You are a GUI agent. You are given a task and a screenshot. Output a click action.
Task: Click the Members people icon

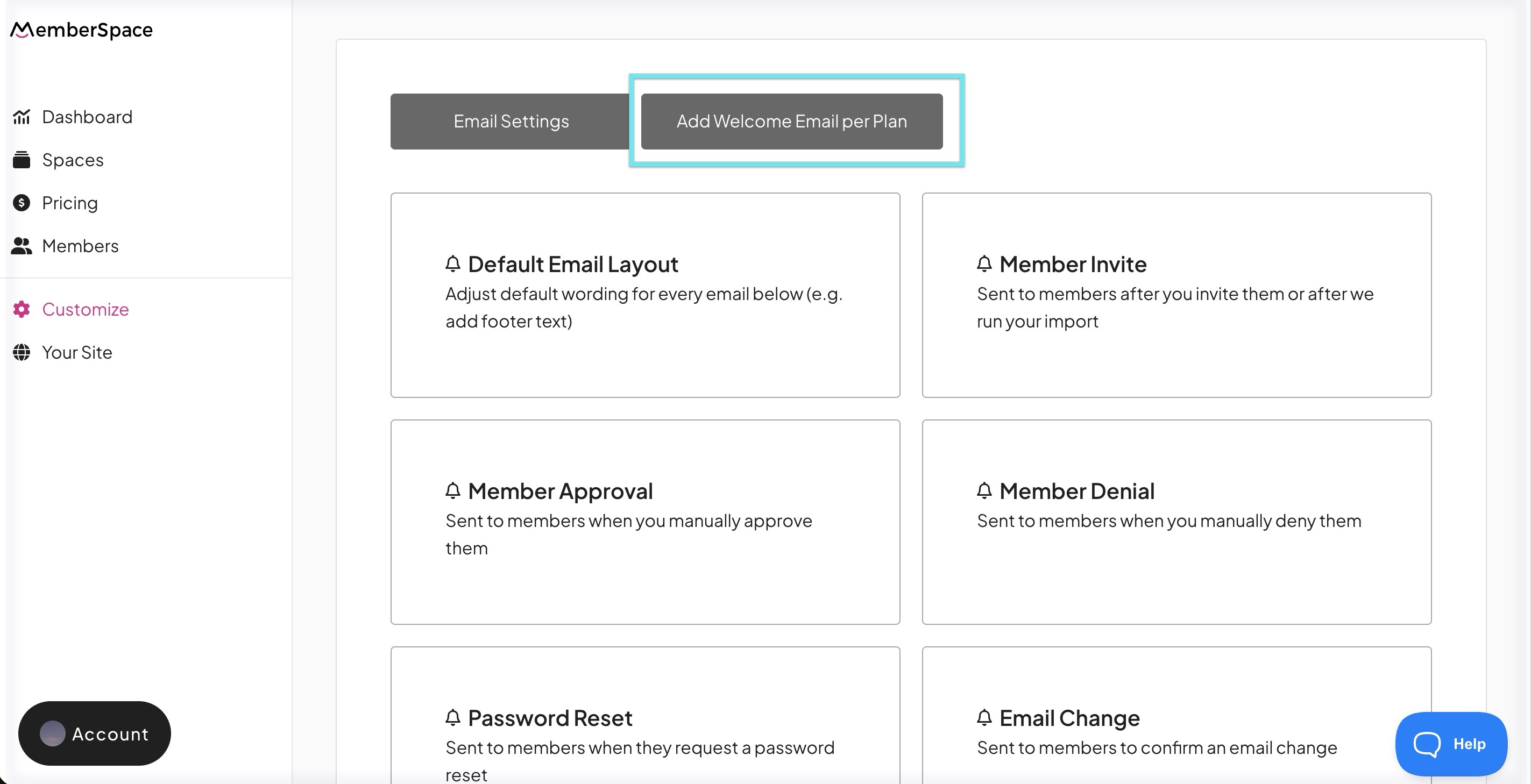click(22, 246)
